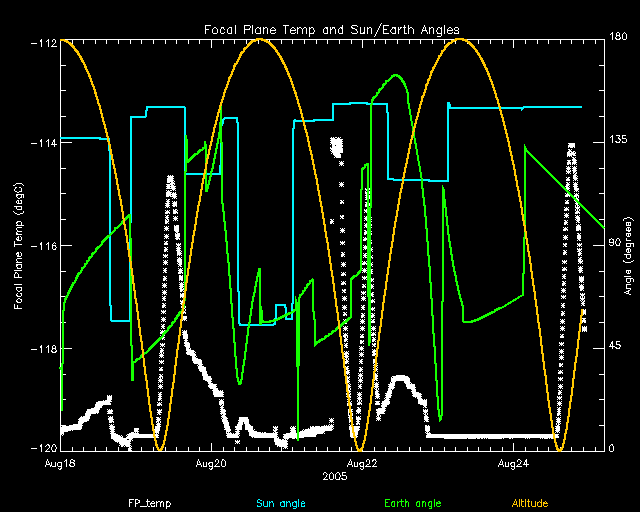Click the 'Focal Plane Temp (degC)' axis label
Screen dimensions: 640x512
(18, 244)
